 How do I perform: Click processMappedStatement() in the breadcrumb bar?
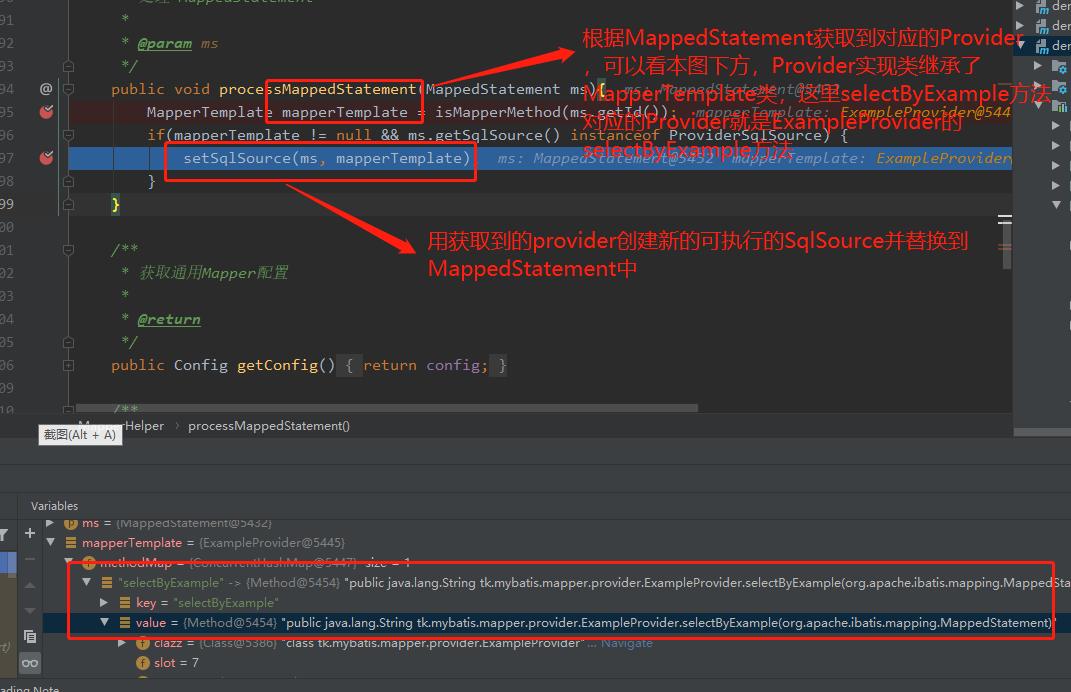pyautogui.click(x=268, y=426)
